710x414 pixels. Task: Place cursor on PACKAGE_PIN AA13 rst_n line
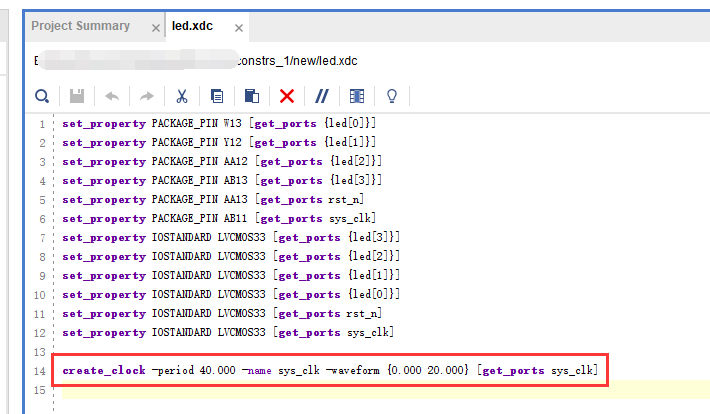point(213,199)
